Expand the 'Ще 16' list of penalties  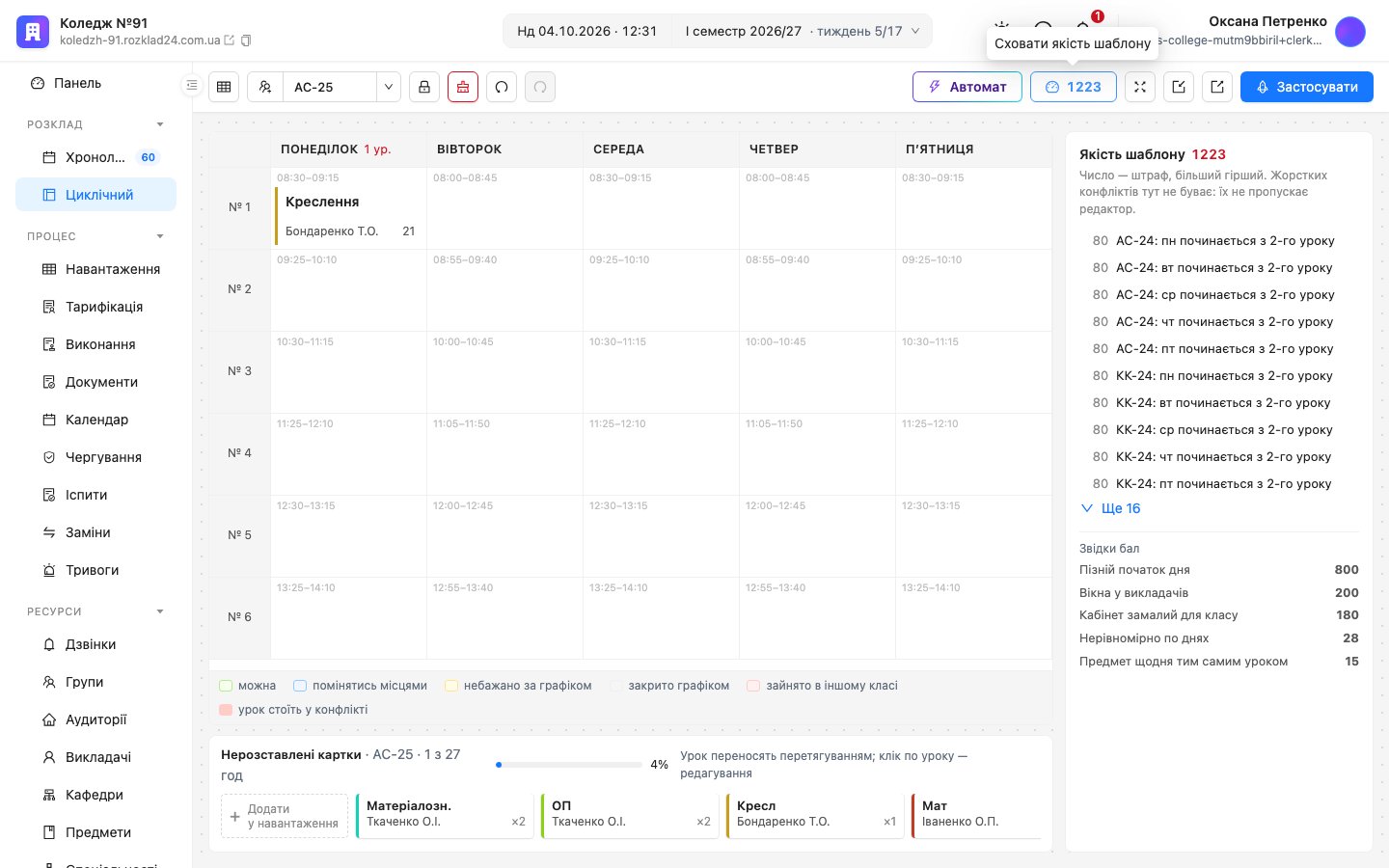pos(1110,508)
